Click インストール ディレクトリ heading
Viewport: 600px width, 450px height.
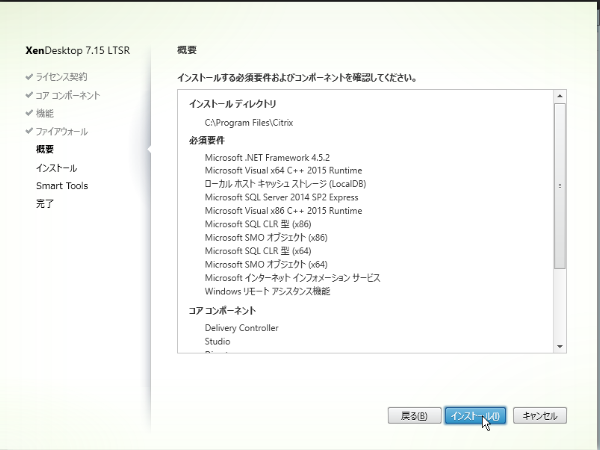click(x=233, y=104)
